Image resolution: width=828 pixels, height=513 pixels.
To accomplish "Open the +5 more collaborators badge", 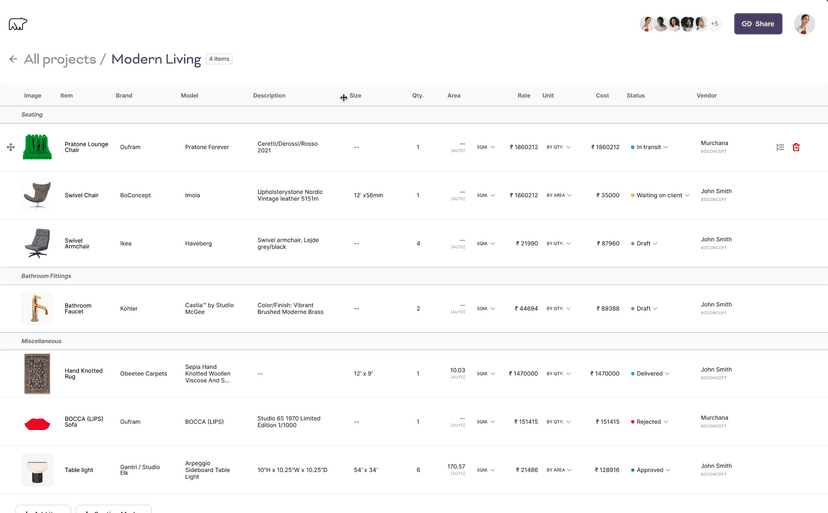I will 714,24.
